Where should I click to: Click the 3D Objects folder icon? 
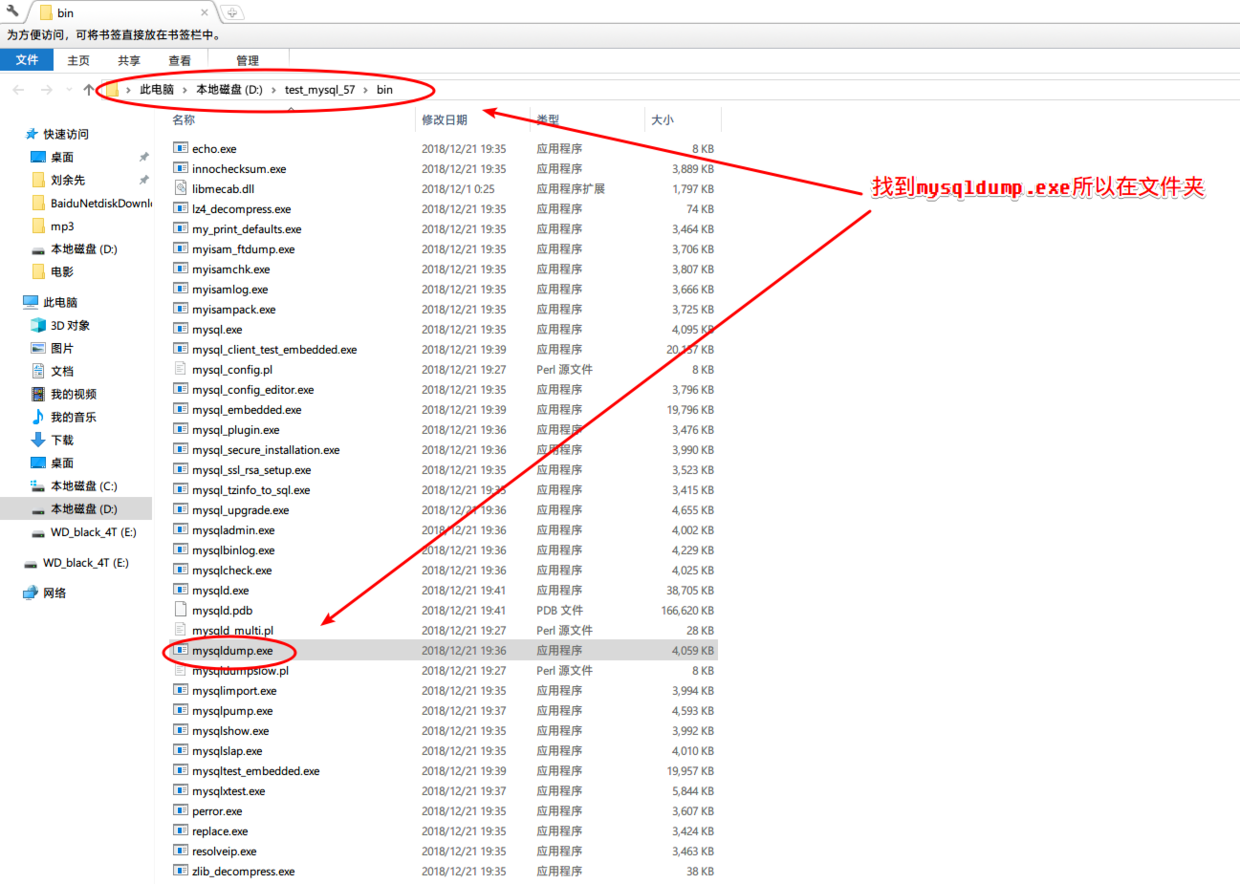click(38, 325)
